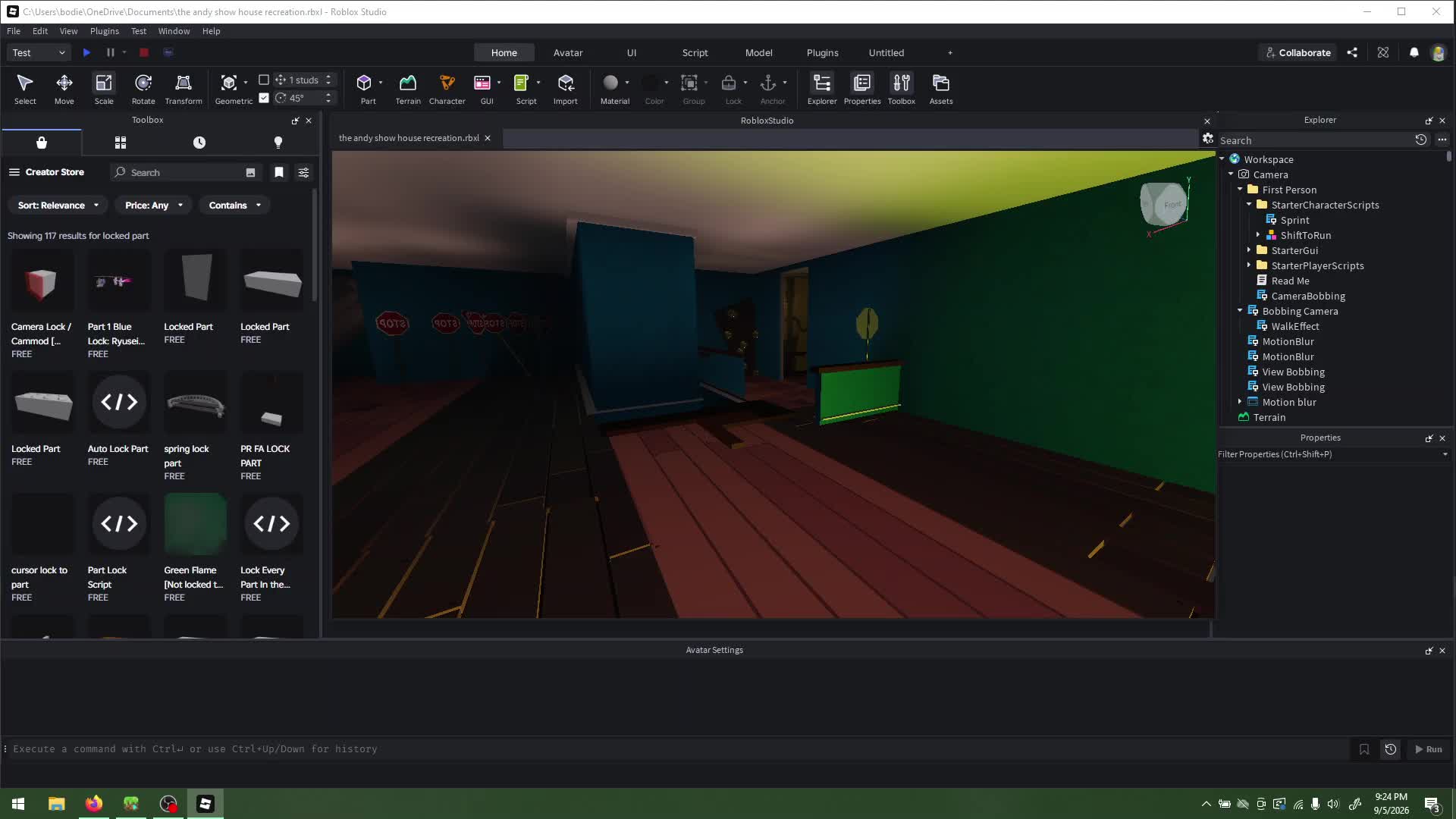The width and height of the screenshot is (1456, 819).
Task: Open the Contains filter dropdown
Action: tap(235, 206)
